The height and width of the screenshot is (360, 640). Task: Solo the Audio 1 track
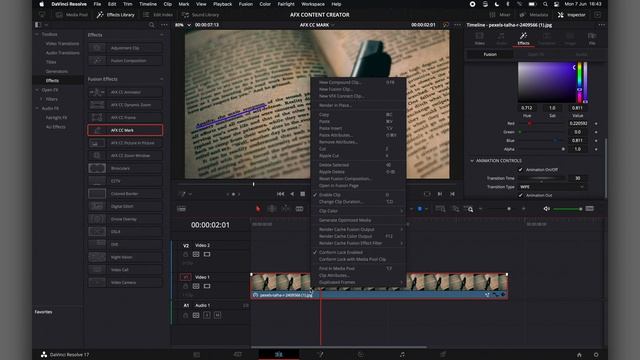coord(207,315)
